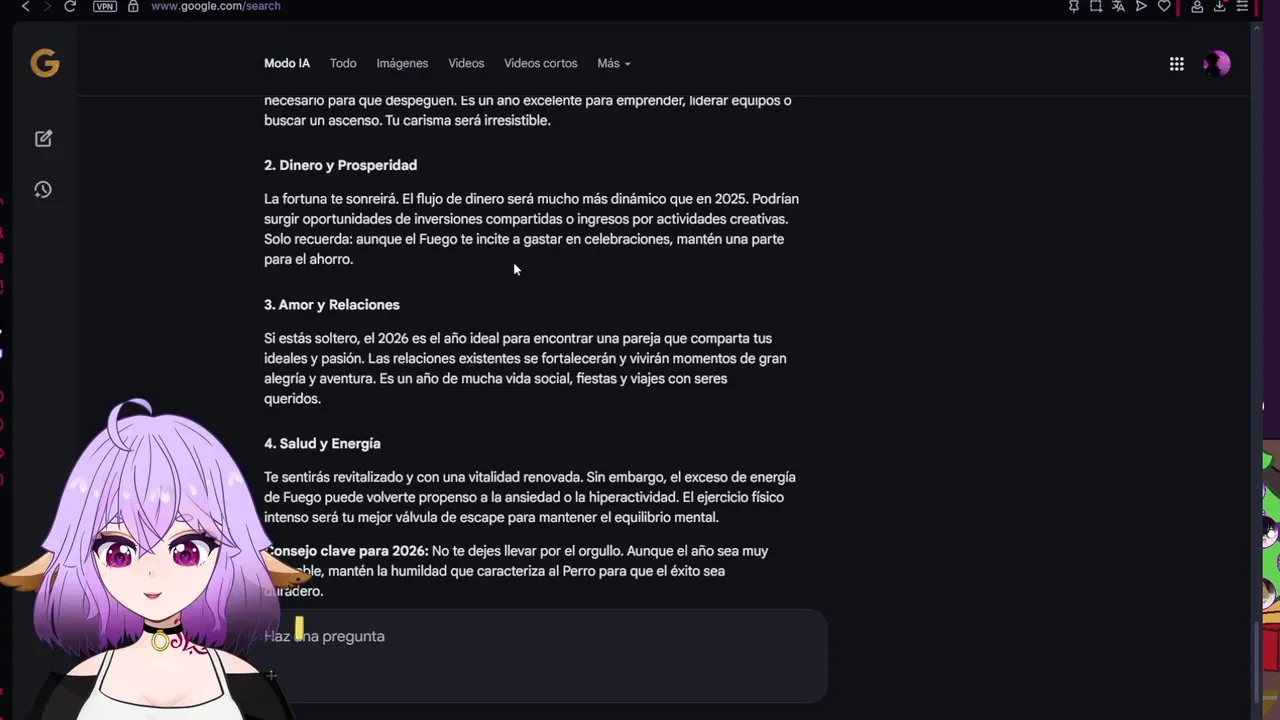1280x720 pixels.
Task: Click the Google logo icon
Action: tap(45, 64)
